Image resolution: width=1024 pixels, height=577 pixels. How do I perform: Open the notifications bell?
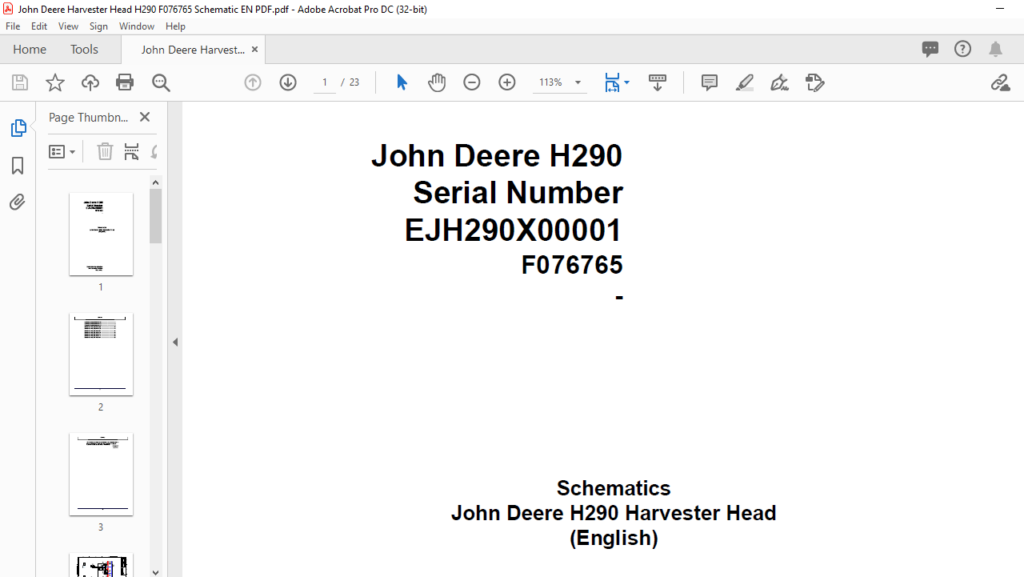pos(995,49)
